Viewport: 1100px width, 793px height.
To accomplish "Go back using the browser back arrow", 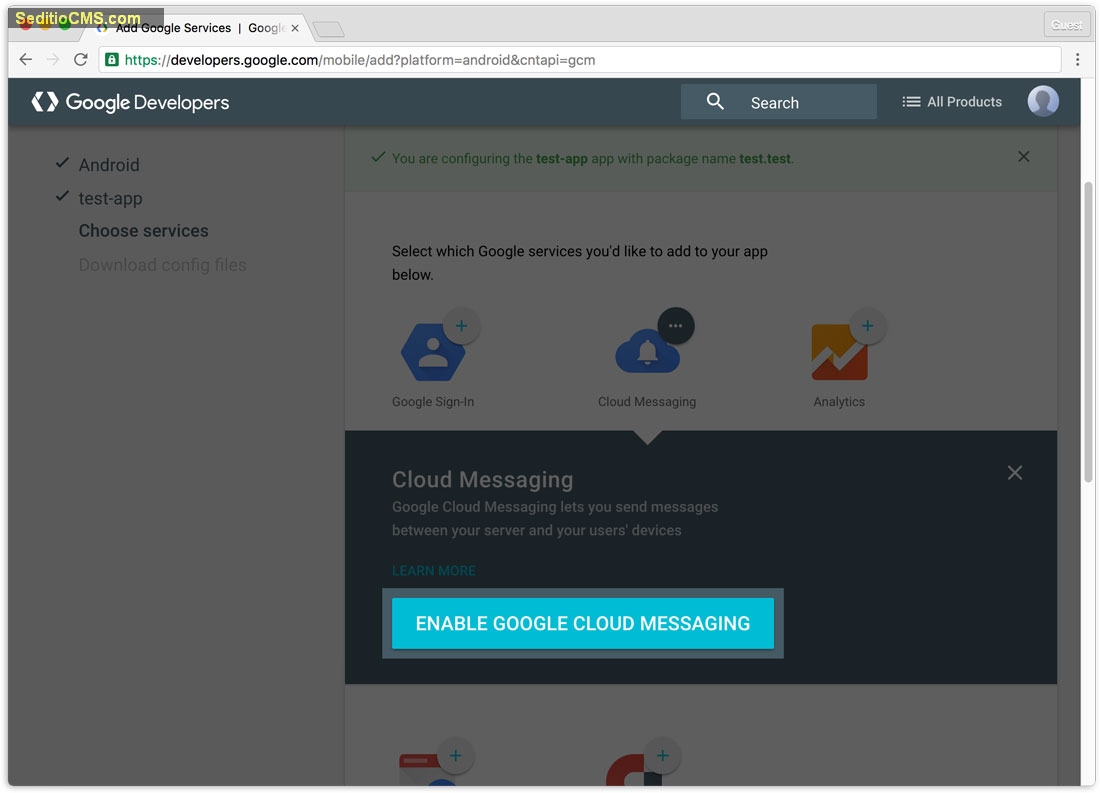I will 26,60.
